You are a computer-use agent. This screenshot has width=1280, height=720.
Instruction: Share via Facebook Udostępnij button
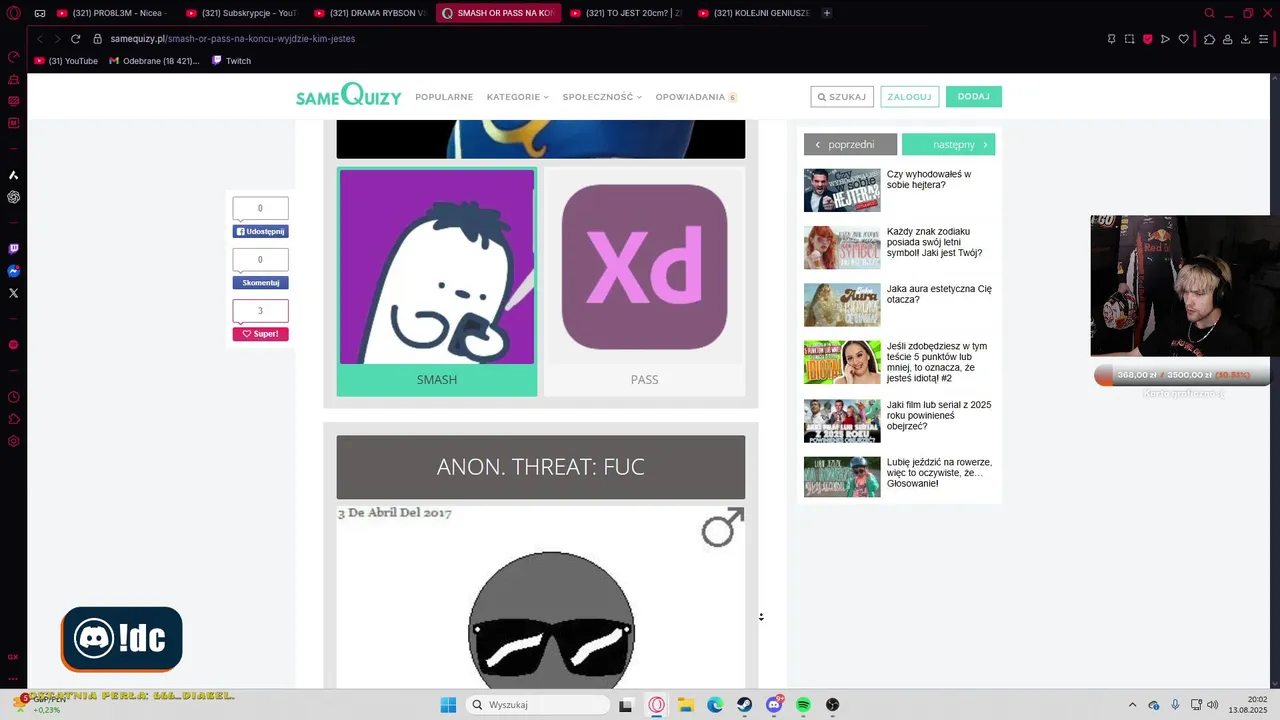(260, 231)
